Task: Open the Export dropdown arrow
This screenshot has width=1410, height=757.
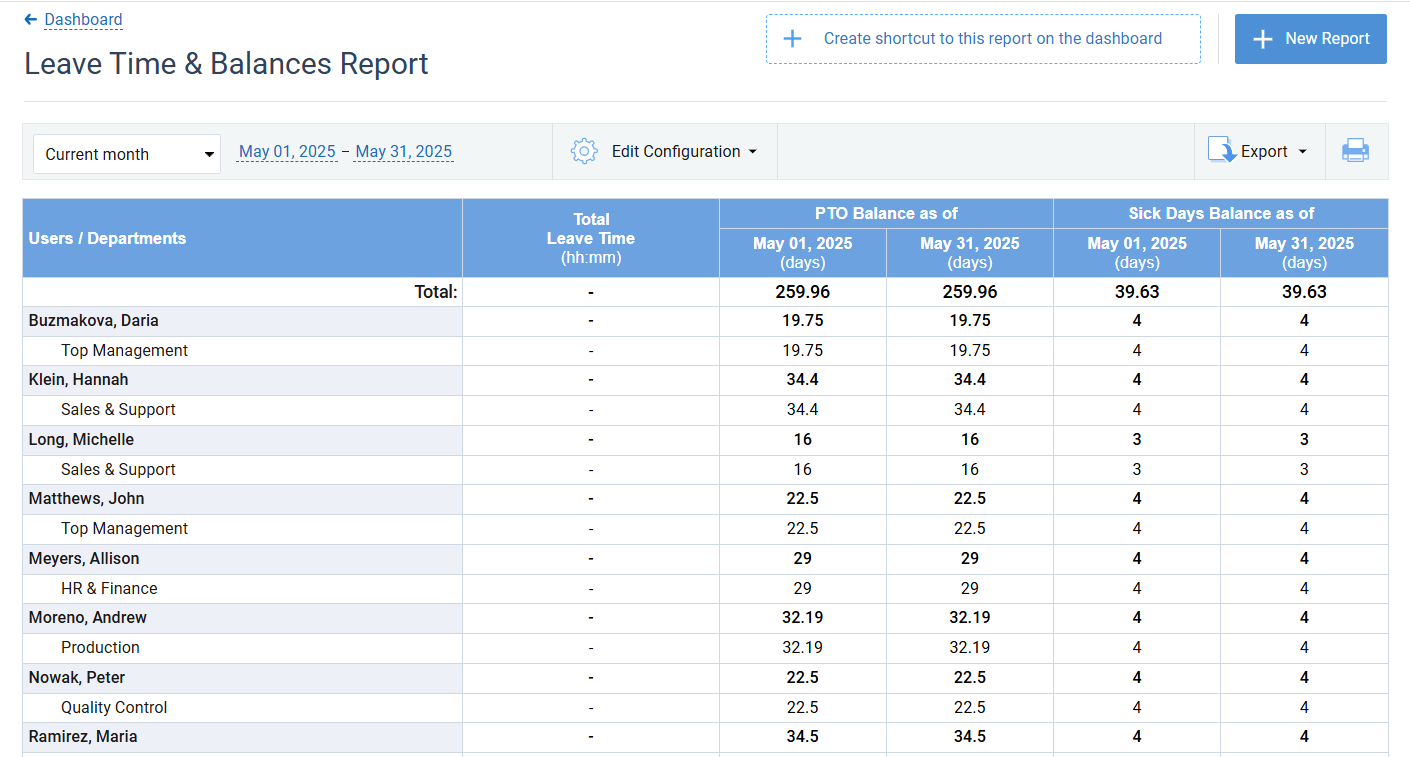Action: click(1302, 152)
